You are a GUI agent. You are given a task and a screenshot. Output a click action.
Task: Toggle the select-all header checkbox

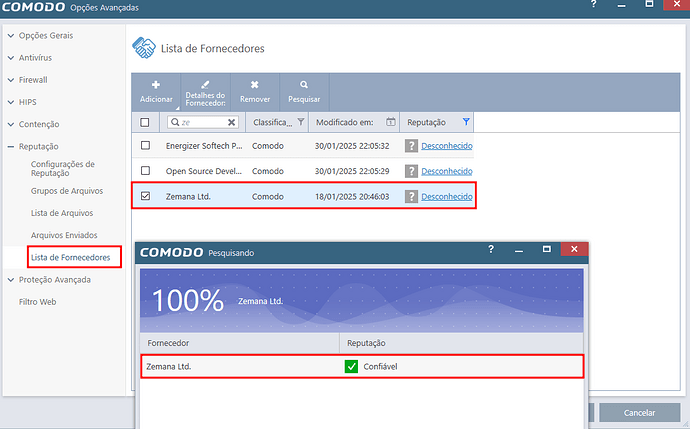tap(146, 122)
